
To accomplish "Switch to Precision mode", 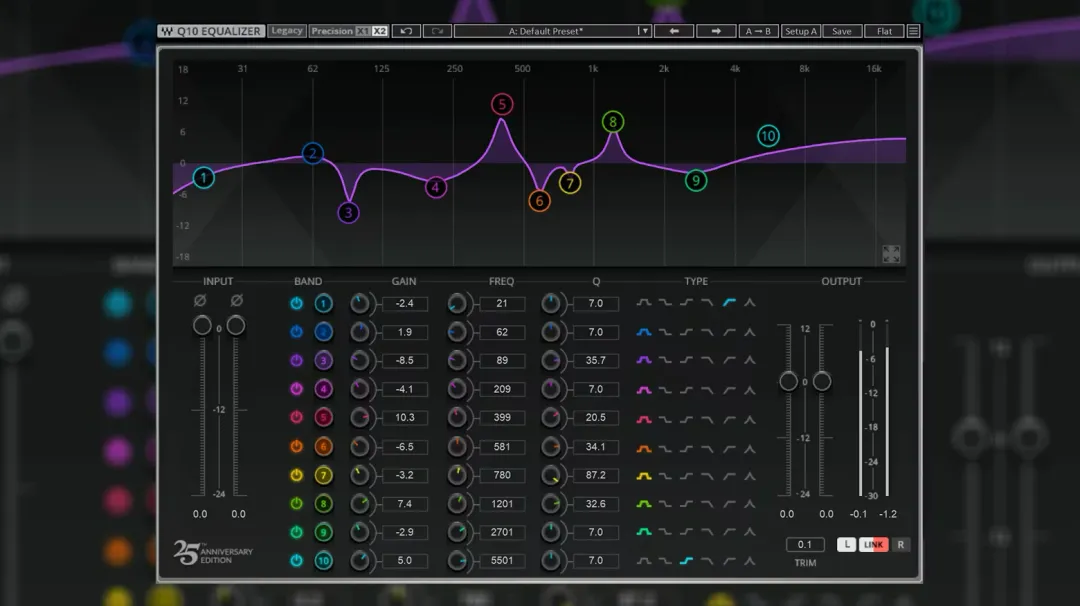I will click(x=331, y=31).
